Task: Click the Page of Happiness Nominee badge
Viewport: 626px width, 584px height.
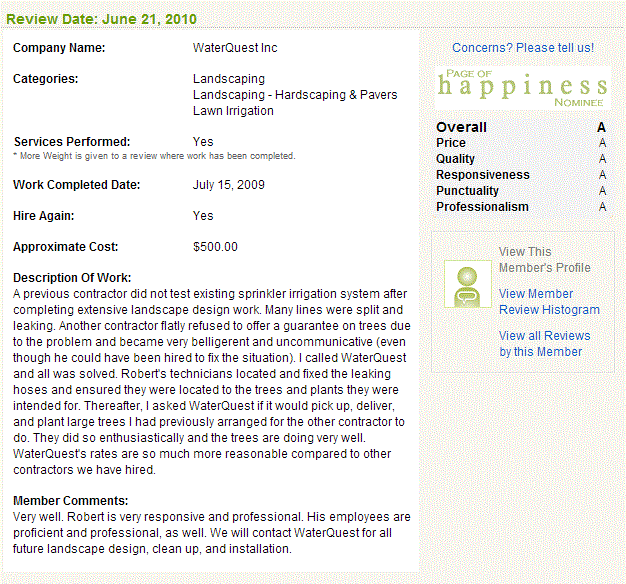Action: point(523,88)
